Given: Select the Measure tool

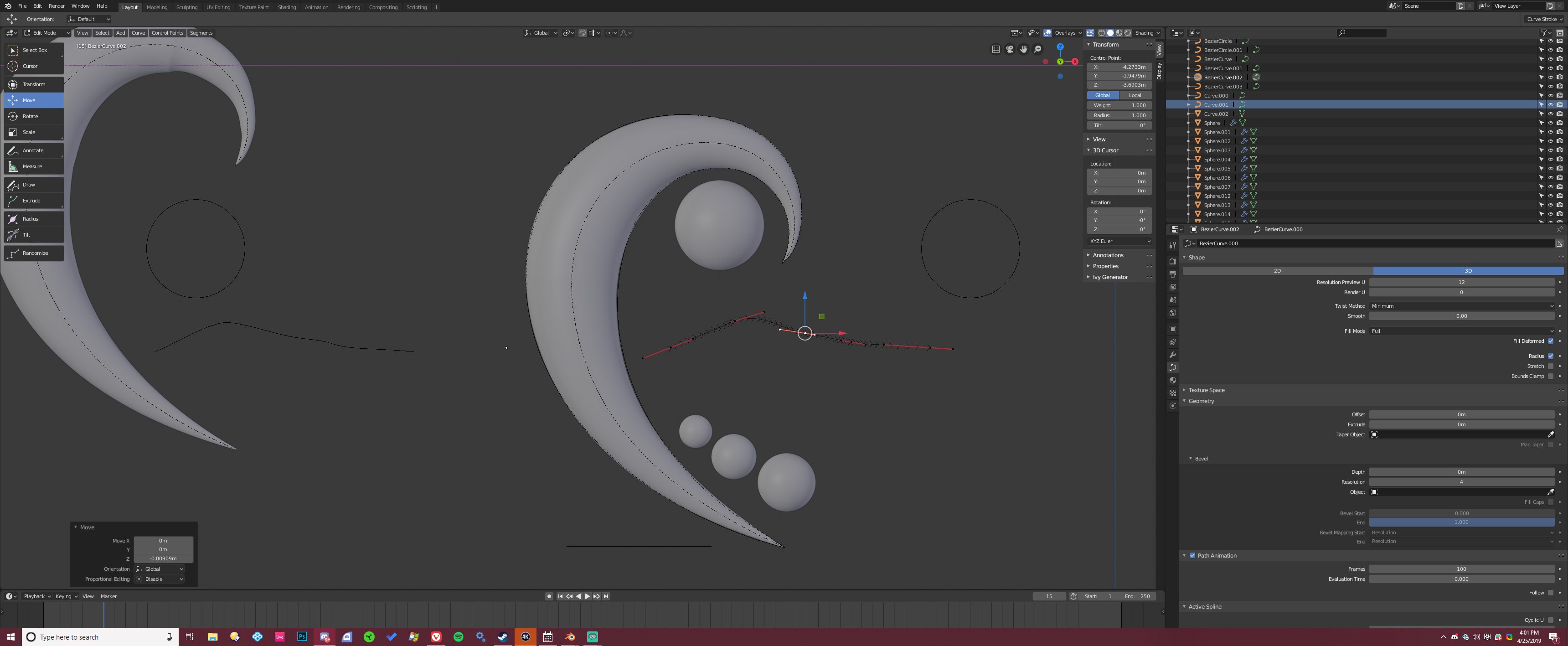Looking at the screenshot, I should (x=33, y=166).
